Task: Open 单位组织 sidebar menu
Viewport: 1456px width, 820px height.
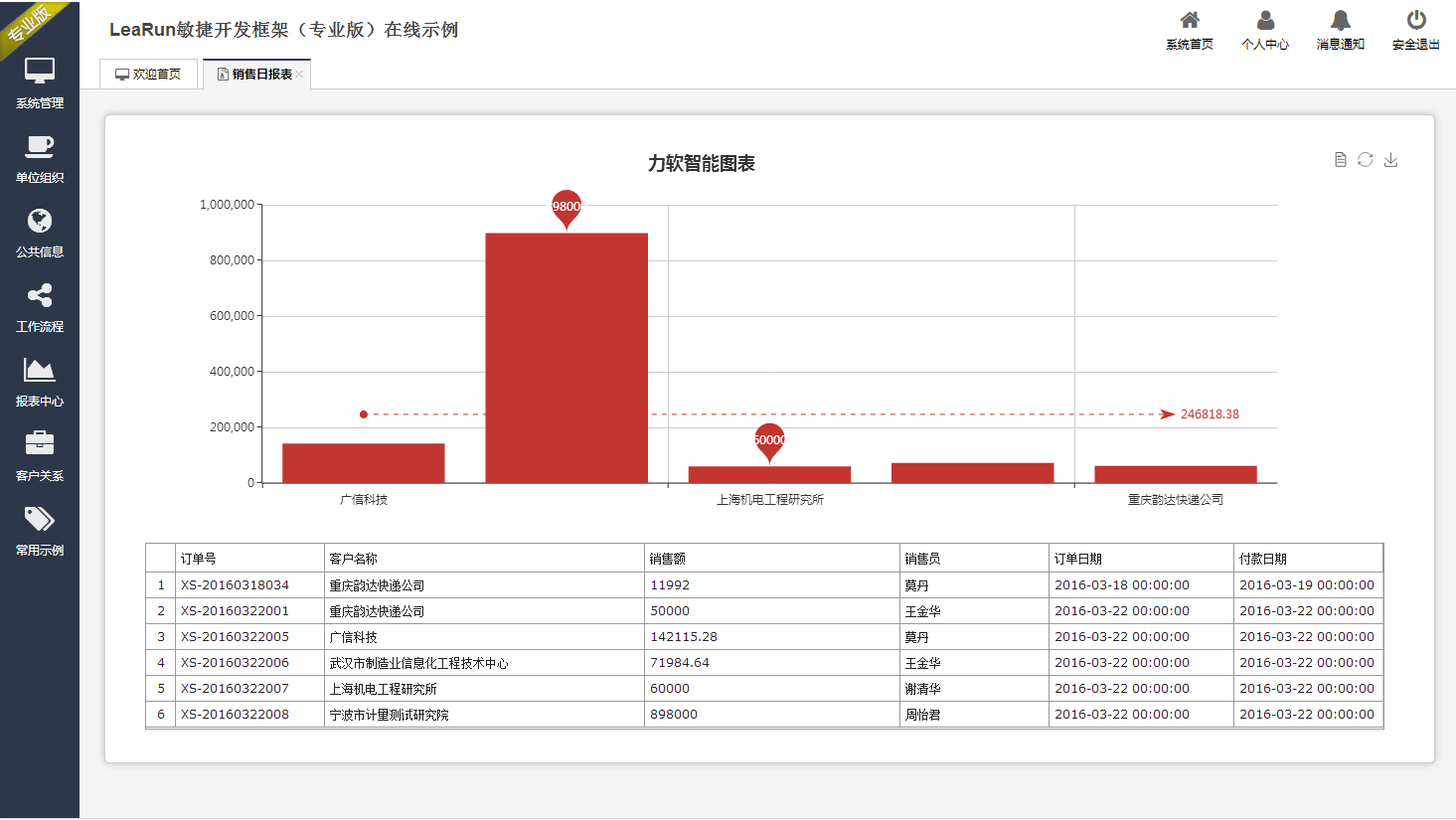Action: click(x=40, y=158)
